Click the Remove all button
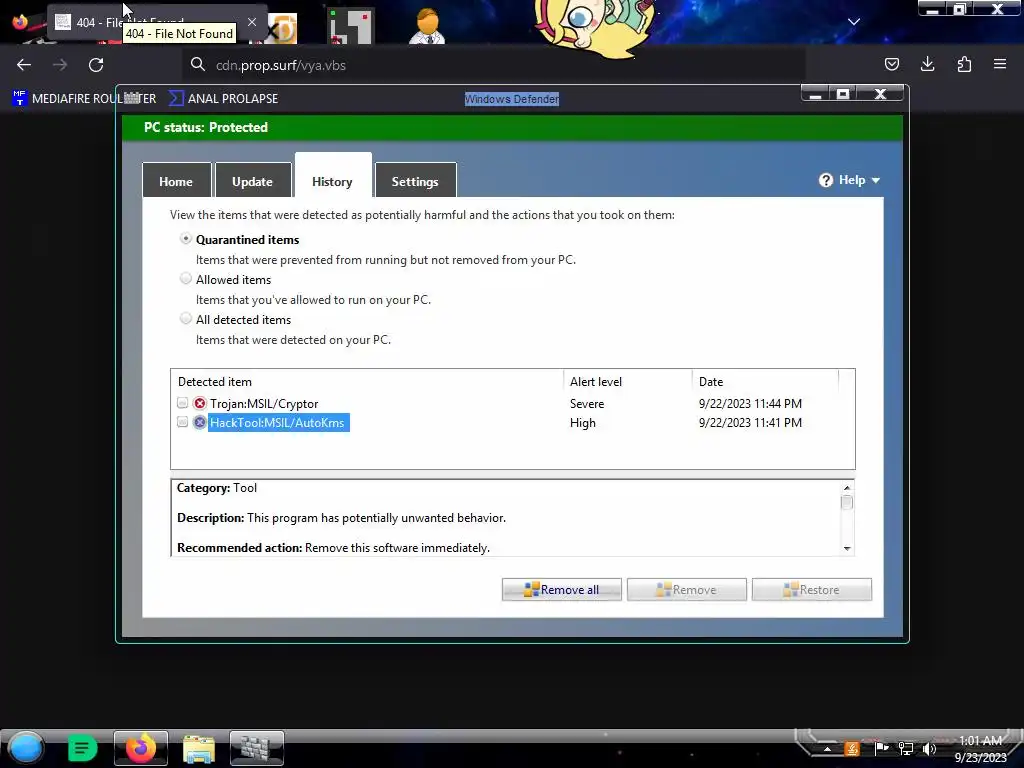 click(562, 590)
